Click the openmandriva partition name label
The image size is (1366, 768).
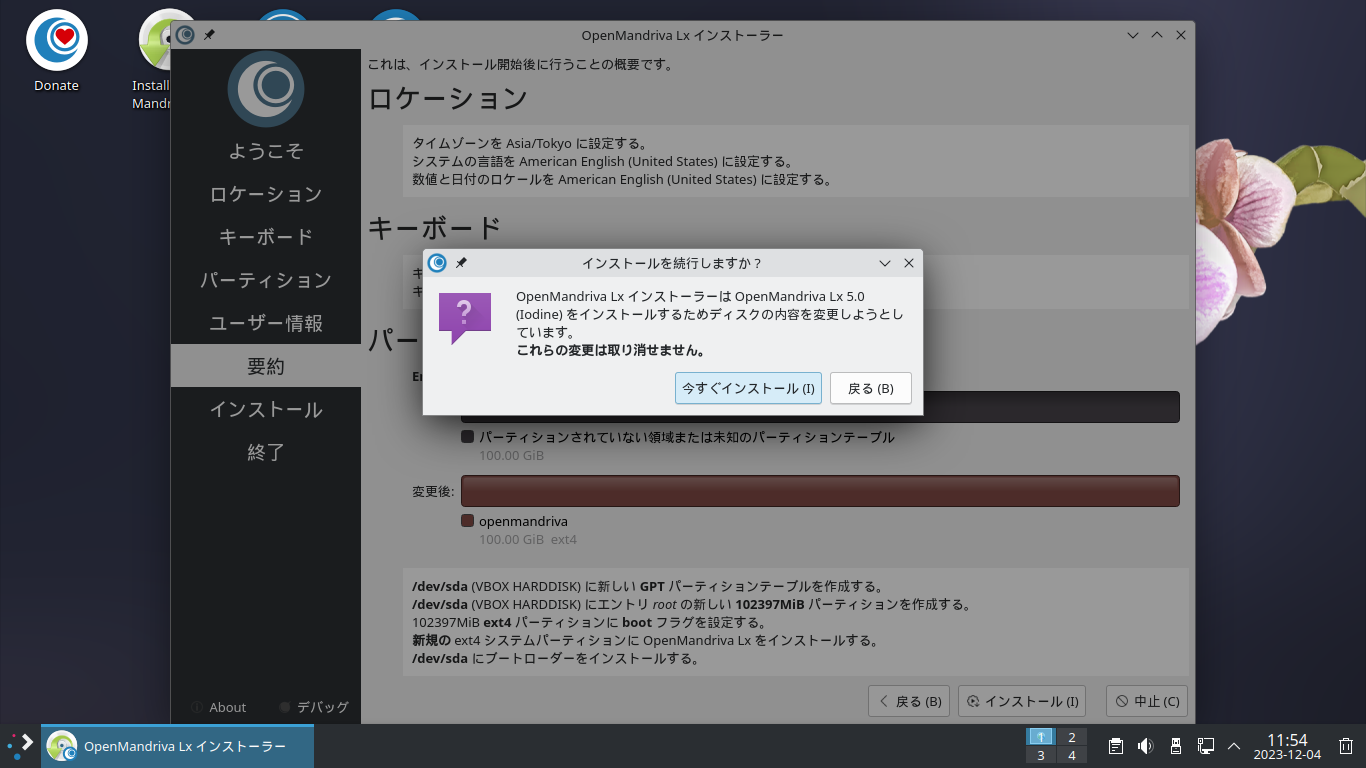[523, 521]
